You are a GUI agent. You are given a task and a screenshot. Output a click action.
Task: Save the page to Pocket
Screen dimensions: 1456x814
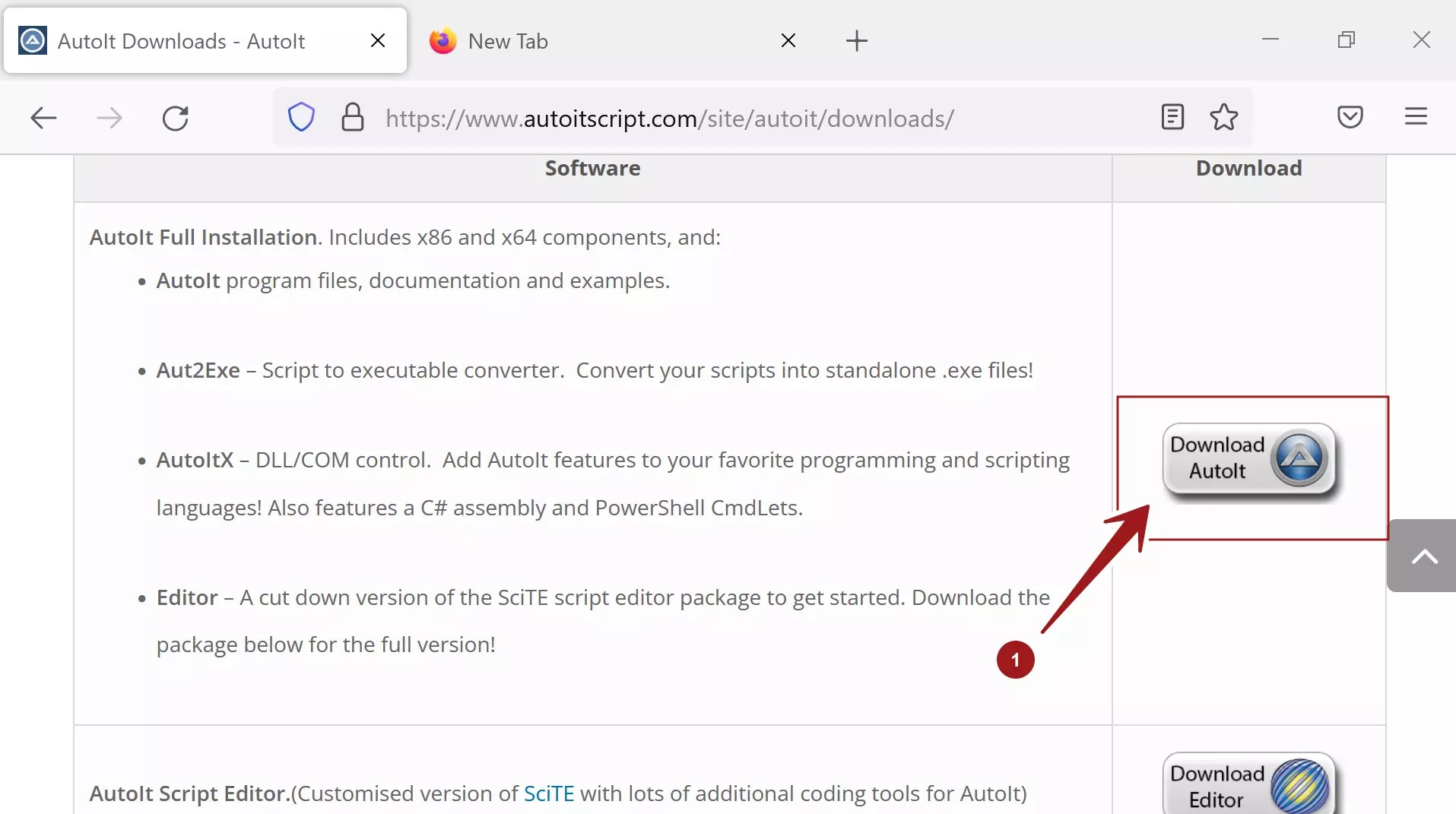(1350, 116)
